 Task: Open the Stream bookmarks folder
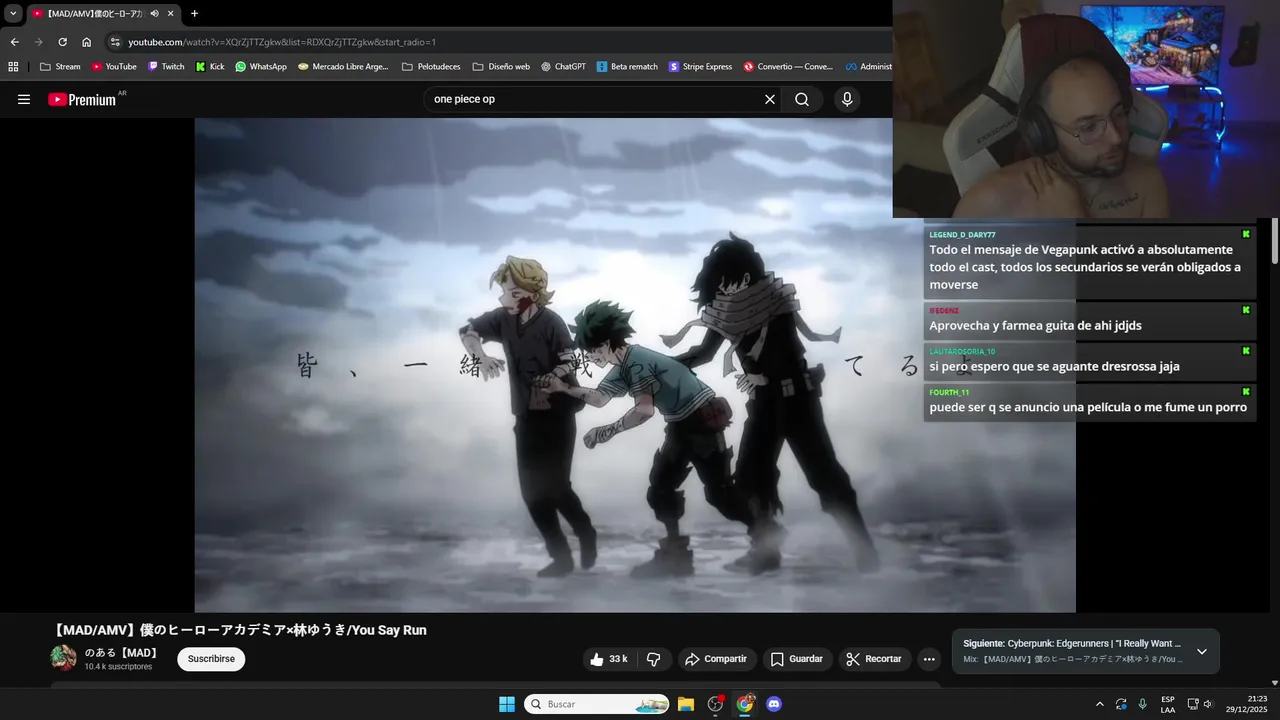(x=60, y=67)
